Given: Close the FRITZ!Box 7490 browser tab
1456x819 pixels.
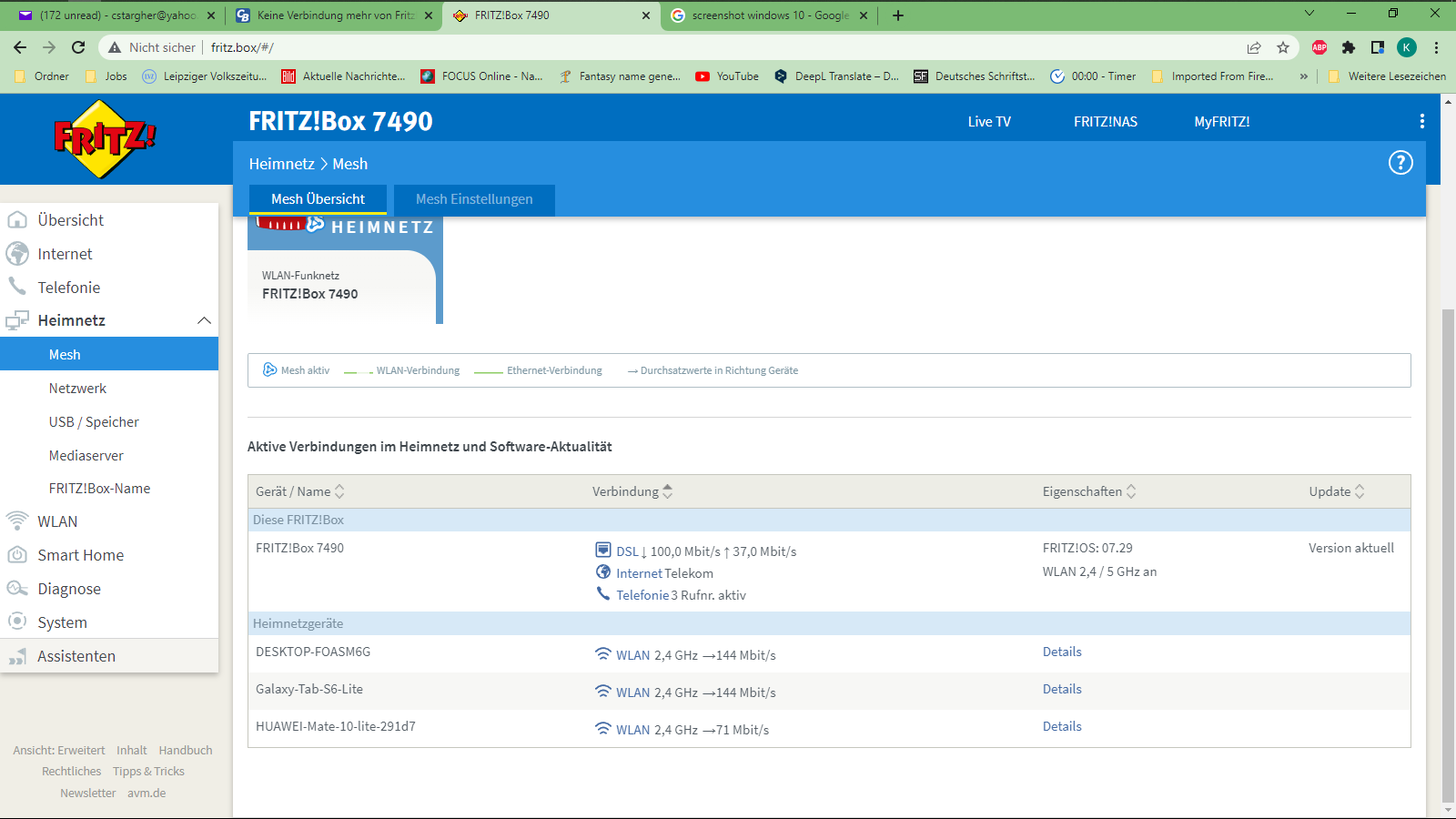Looking at the screenshot, I should 646,15.
